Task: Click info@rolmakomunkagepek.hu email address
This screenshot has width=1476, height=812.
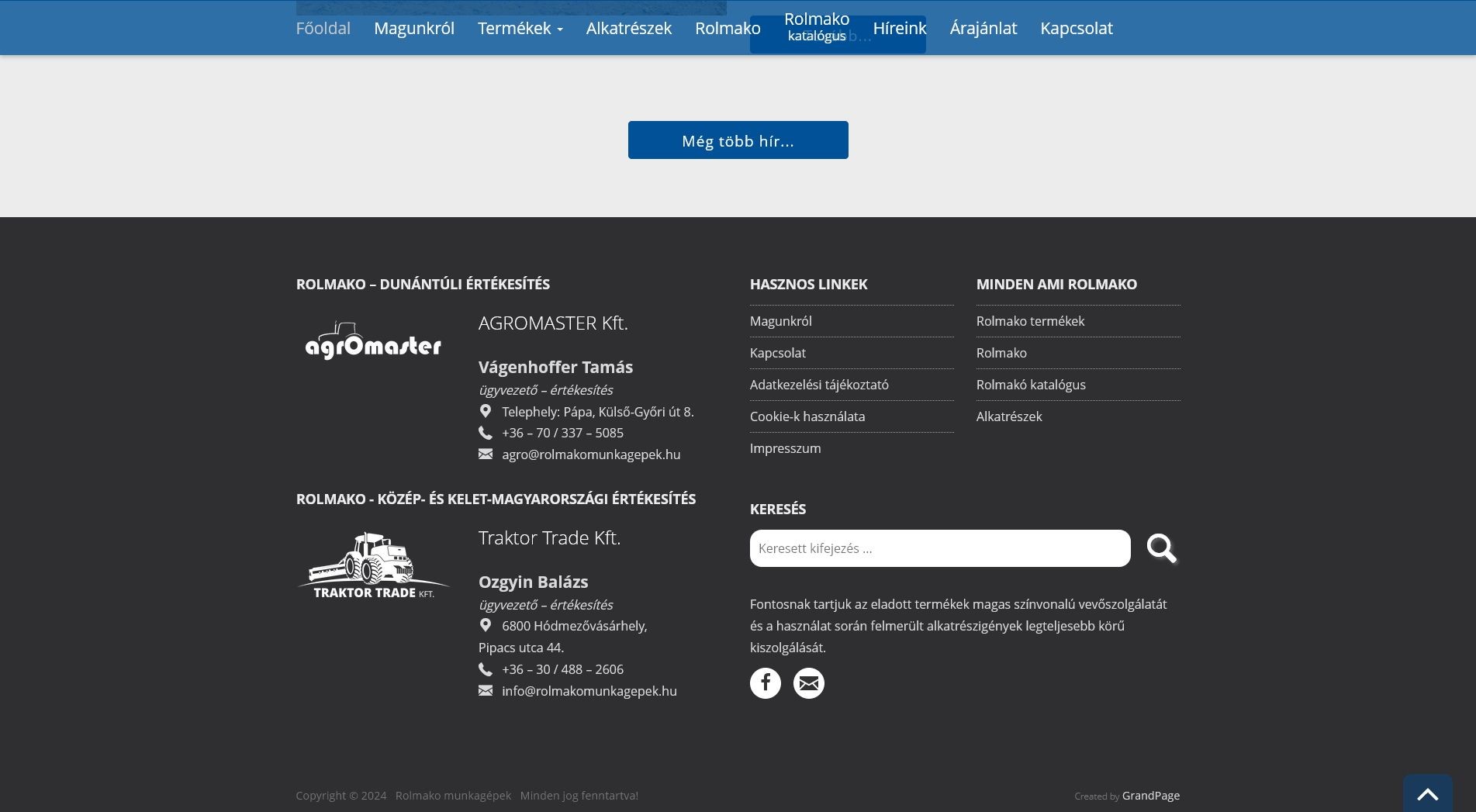Action: [589, 691]
